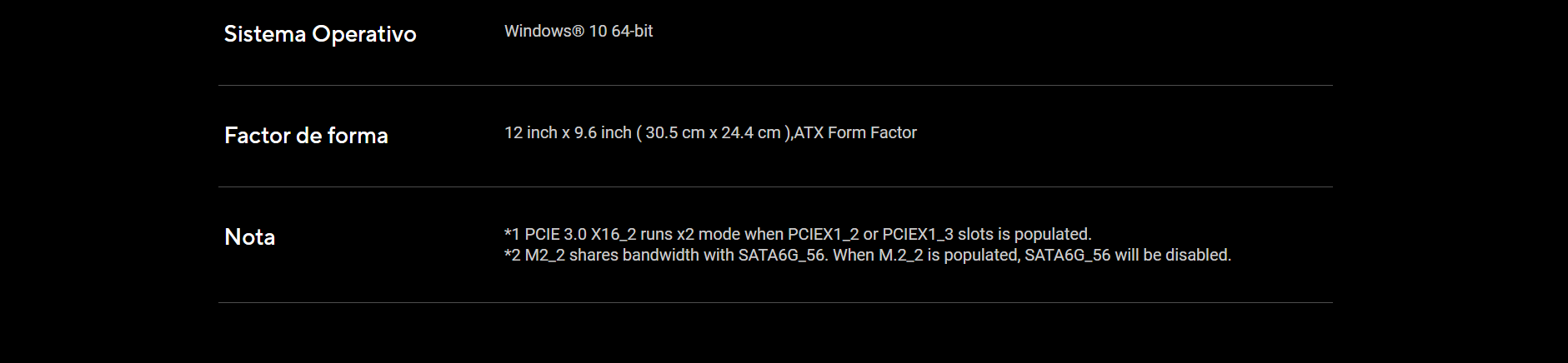Viewport: 1568px width, 363px height.
Task: Click the "ATX Form Factor" text
Action: click(x=855, y=132)
